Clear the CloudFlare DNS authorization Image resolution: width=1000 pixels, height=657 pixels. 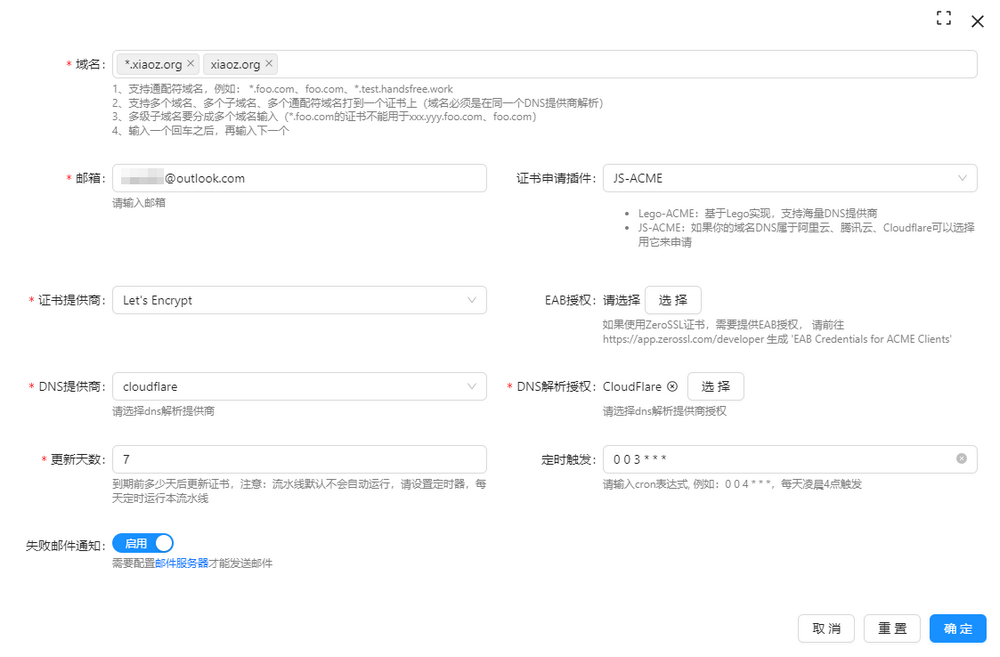pyautogui.click(x=672, y=387)
